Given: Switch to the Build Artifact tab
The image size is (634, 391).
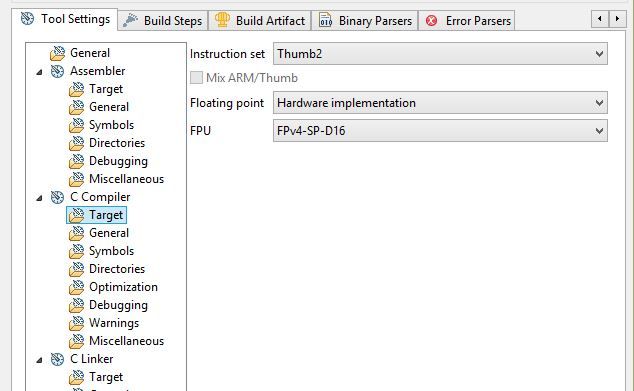Looking at the screenshot, I should [260, 21].
